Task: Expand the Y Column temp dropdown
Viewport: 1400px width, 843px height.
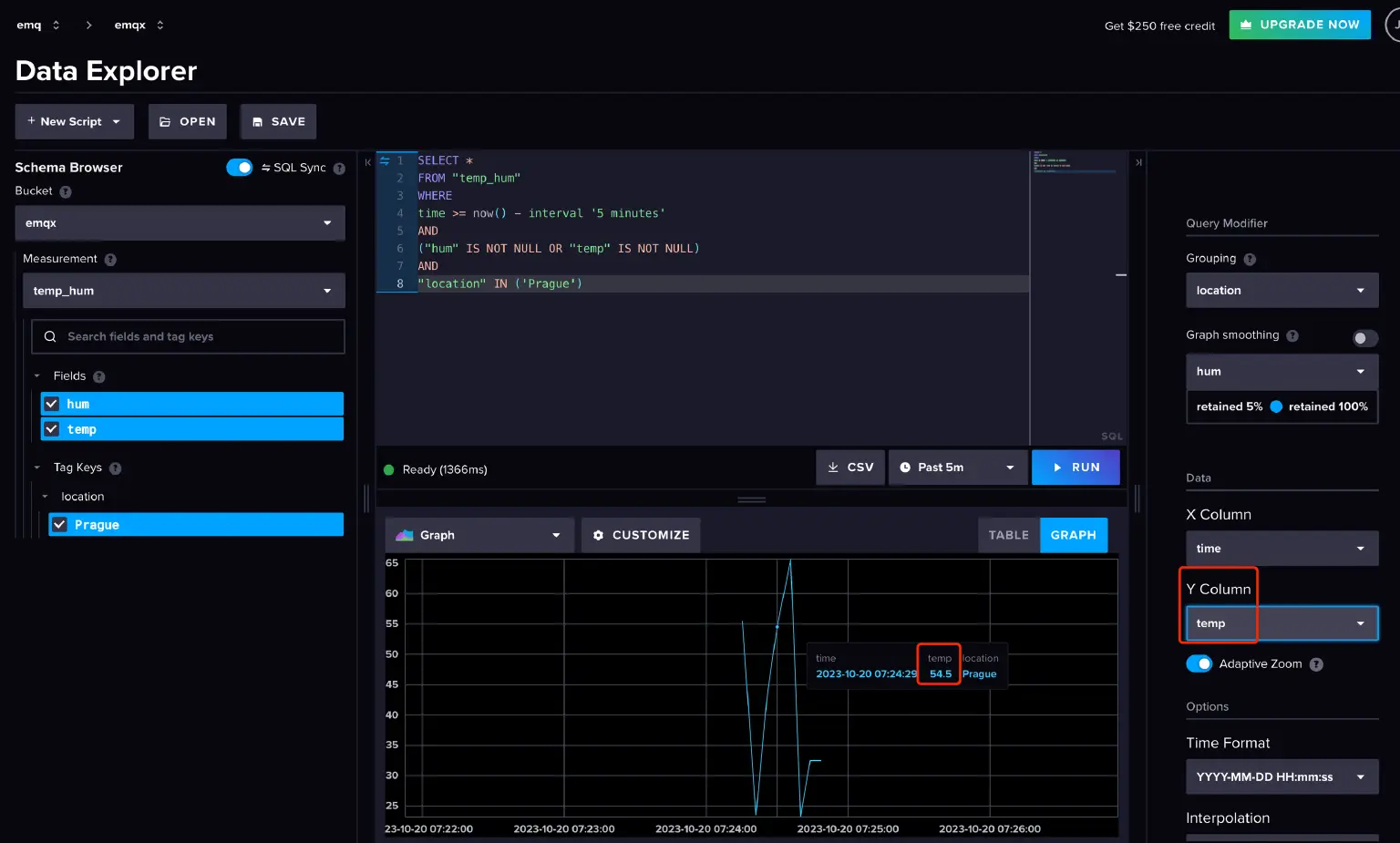Action: (1282, 623)
